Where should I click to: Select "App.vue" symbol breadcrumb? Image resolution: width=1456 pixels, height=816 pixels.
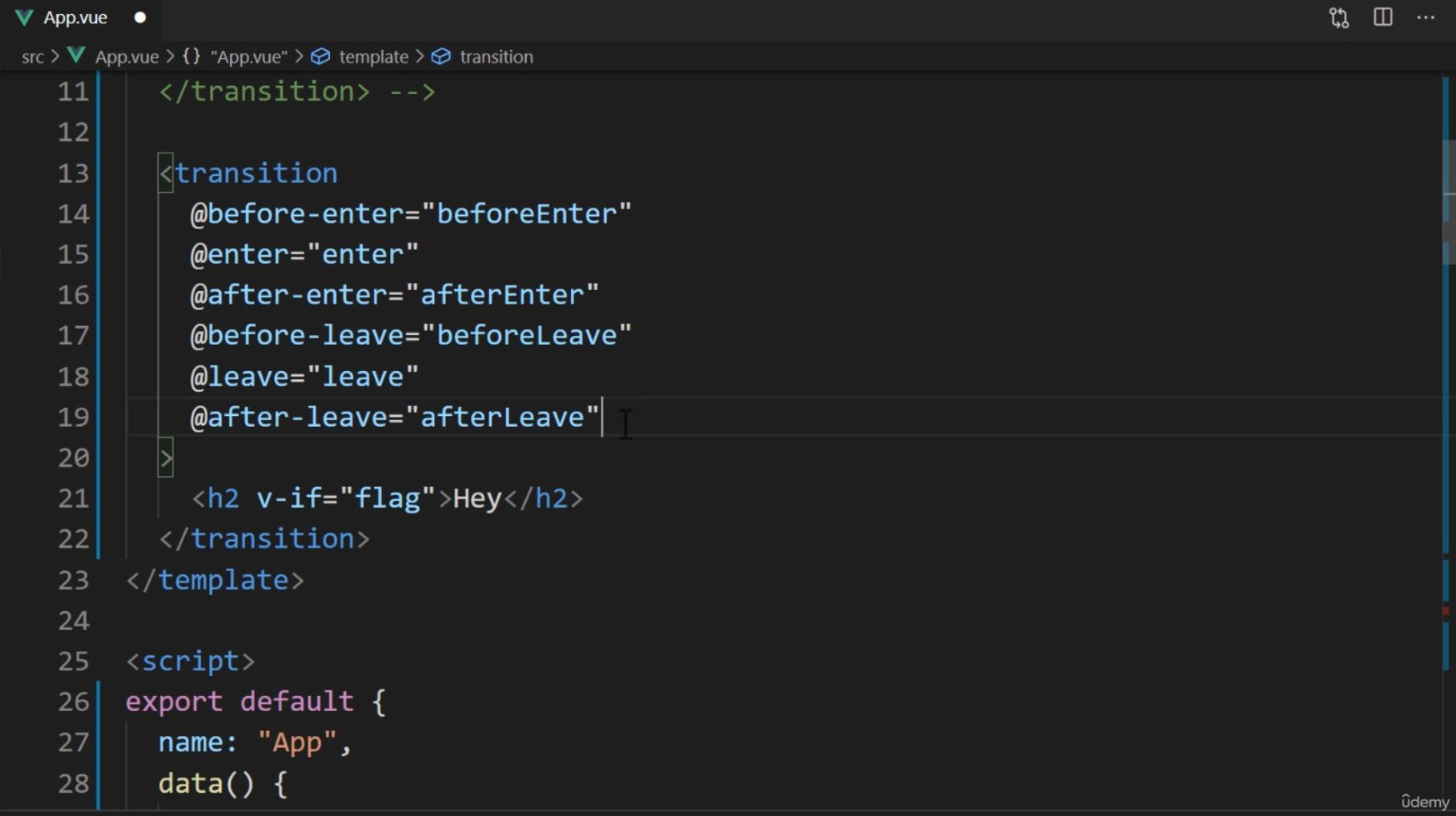248,57
